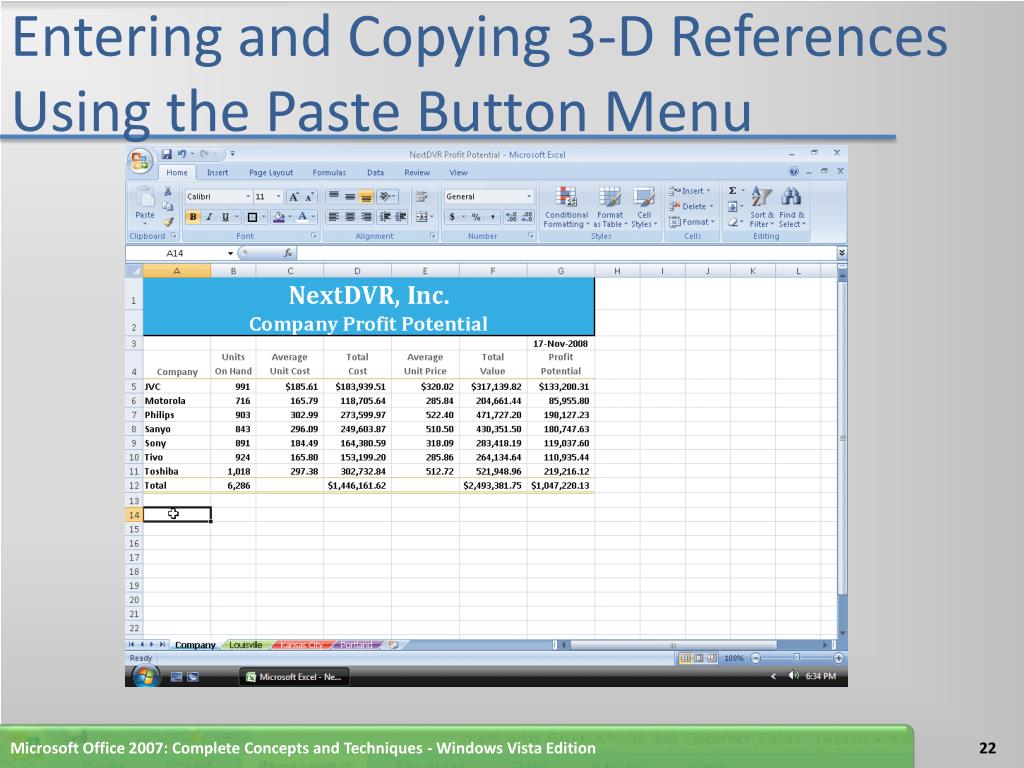1024x768 pixels.
Task: Decrease font size with Shrink Font
Action: tap(310, 197)
